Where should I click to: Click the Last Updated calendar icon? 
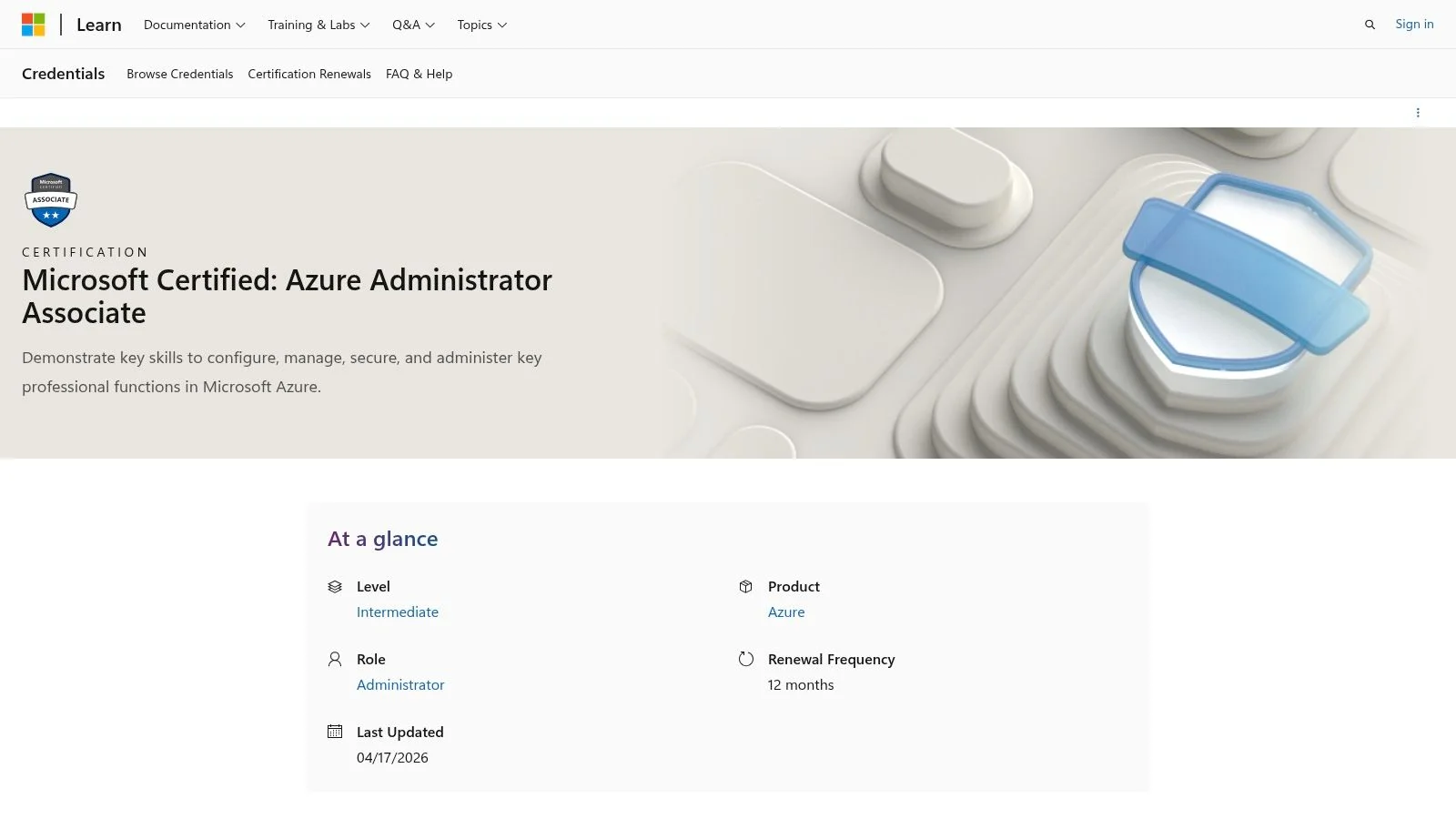pyautogui.click(x=335, y=732)
